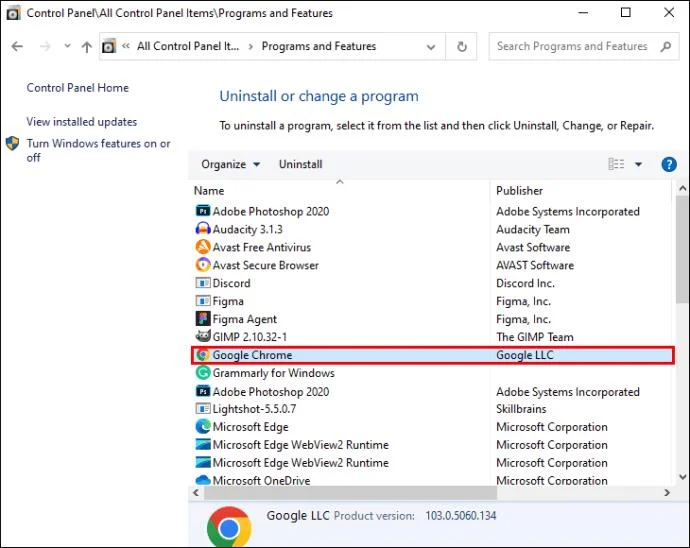Screen dimensions: 690x548
Task: Sort by the Publisher column header
Action: click(x=519, y=191)
